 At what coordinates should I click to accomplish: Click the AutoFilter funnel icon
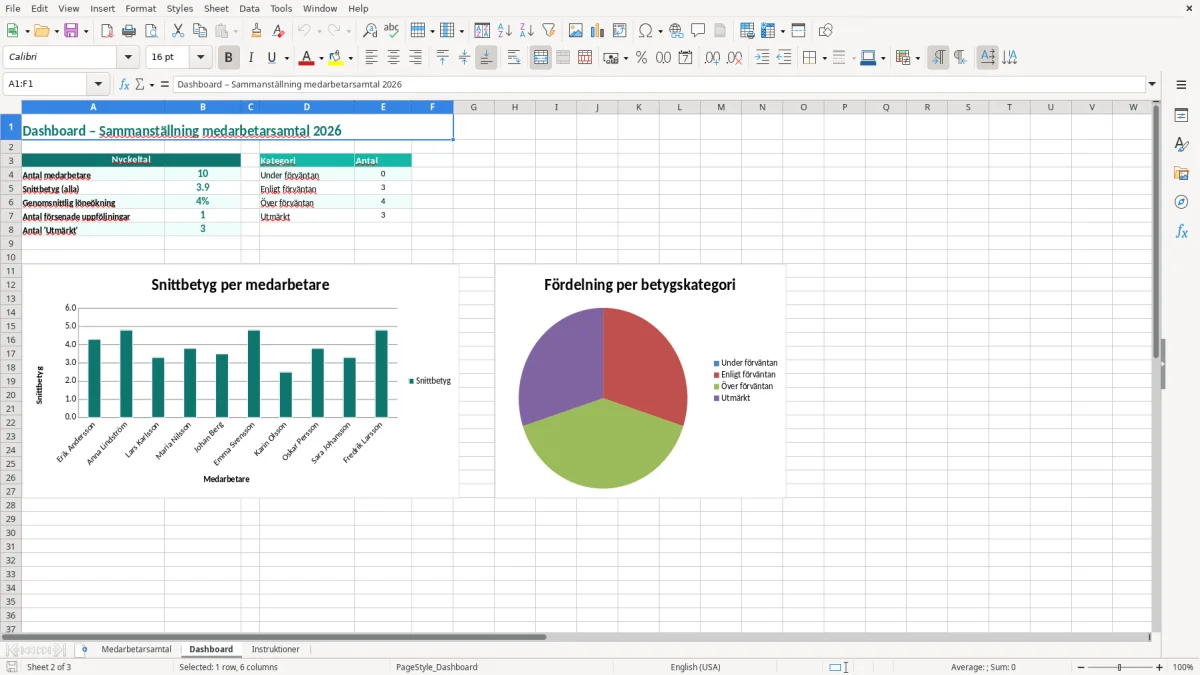548,31
